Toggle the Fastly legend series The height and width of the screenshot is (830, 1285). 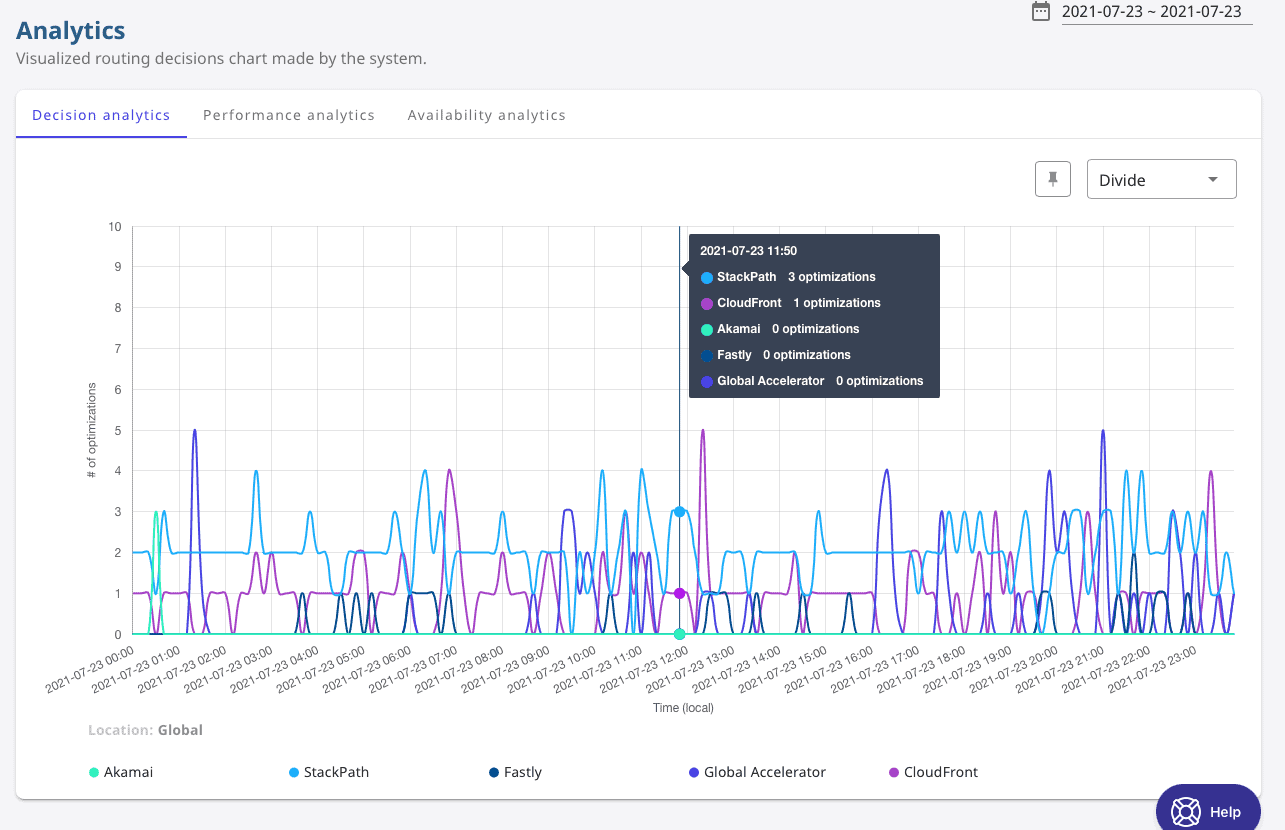pyautogui.click(x=515, y=772)
